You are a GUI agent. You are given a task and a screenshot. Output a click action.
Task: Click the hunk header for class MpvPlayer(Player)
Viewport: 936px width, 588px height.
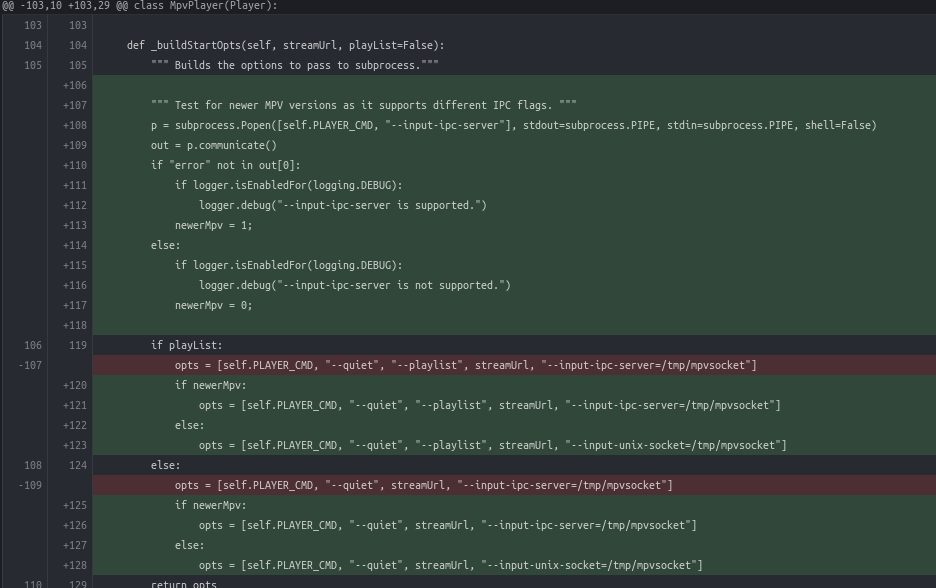pos(140,5)
